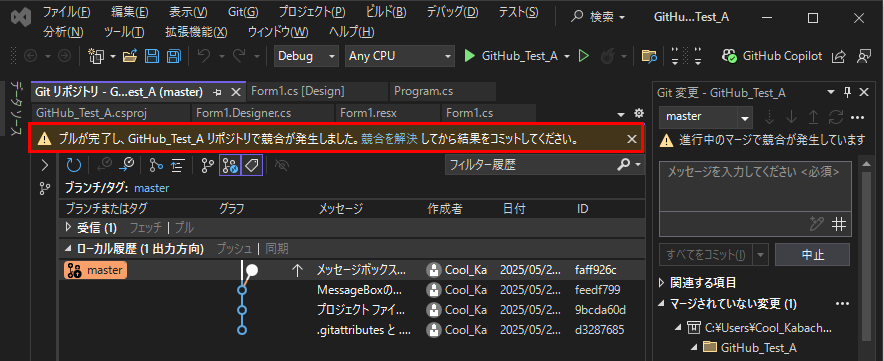Switch to the Program.cs tab
Image resolution: width=884 pixels, height=361 pixels.
pyautogui.click(x=423, y=91)
